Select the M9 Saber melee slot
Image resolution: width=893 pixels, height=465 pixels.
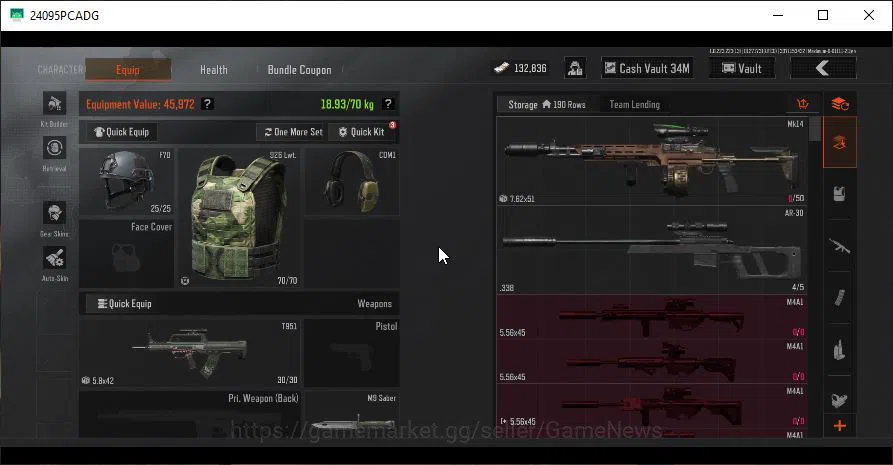click(x=352, y=414)
